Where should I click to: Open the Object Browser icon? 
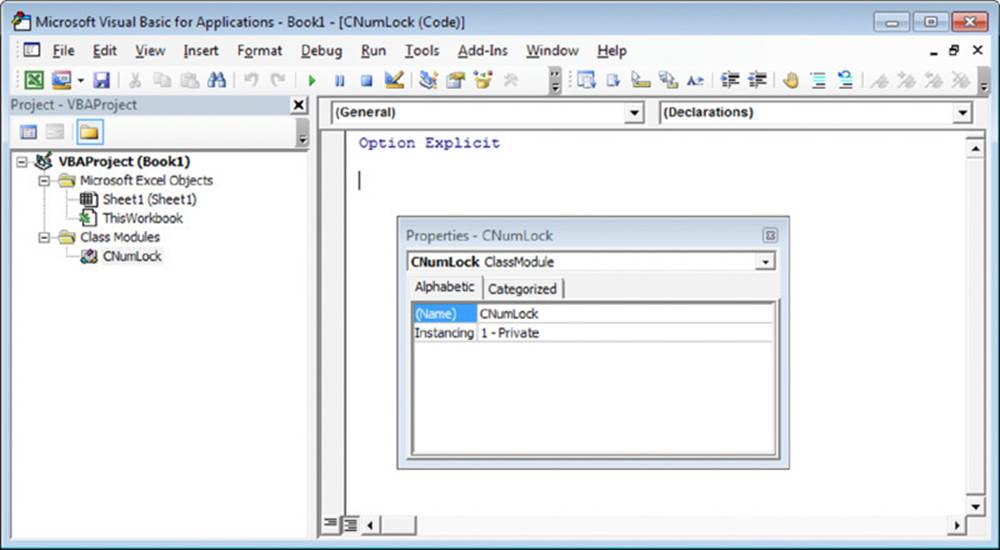tap(483, 80)
